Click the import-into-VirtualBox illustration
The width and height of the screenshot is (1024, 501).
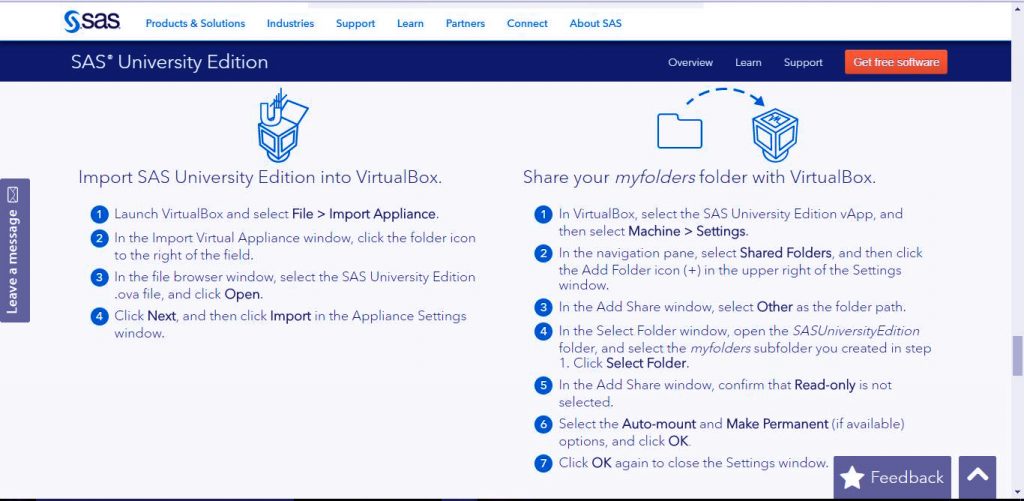point(282,125)
